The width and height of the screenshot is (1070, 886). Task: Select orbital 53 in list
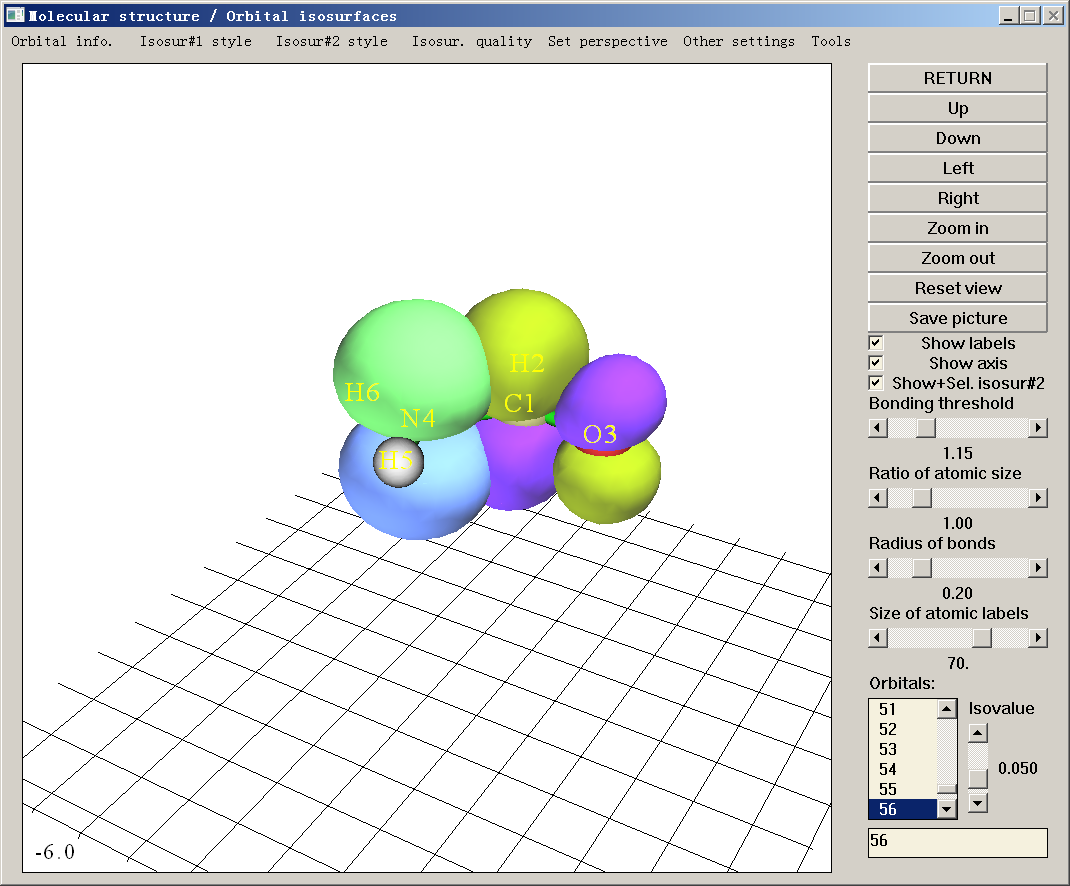[903, 749]
